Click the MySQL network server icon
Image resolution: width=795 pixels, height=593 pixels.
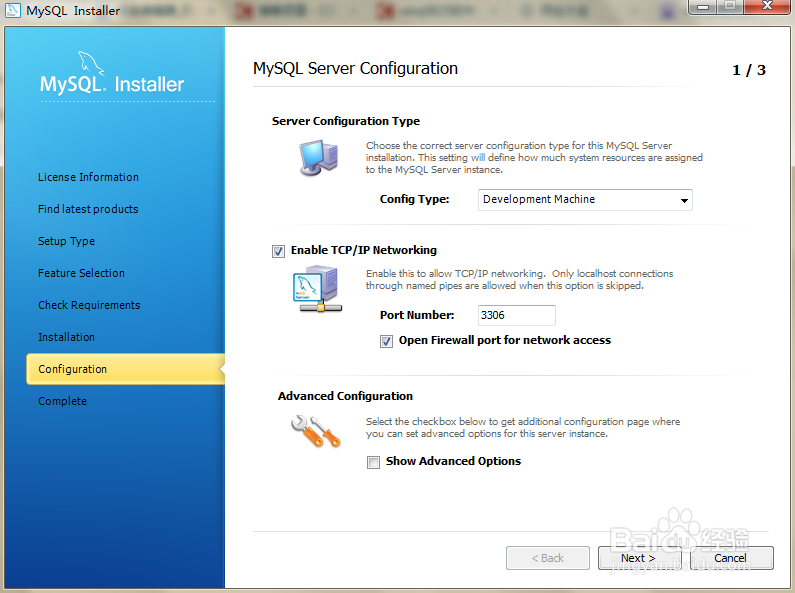pos(318,289)
